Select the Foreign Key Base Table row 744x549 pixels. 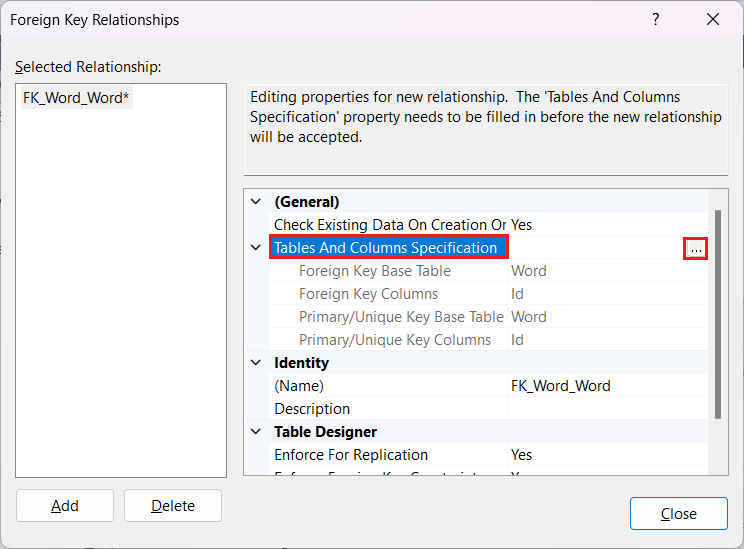[488, 270]
